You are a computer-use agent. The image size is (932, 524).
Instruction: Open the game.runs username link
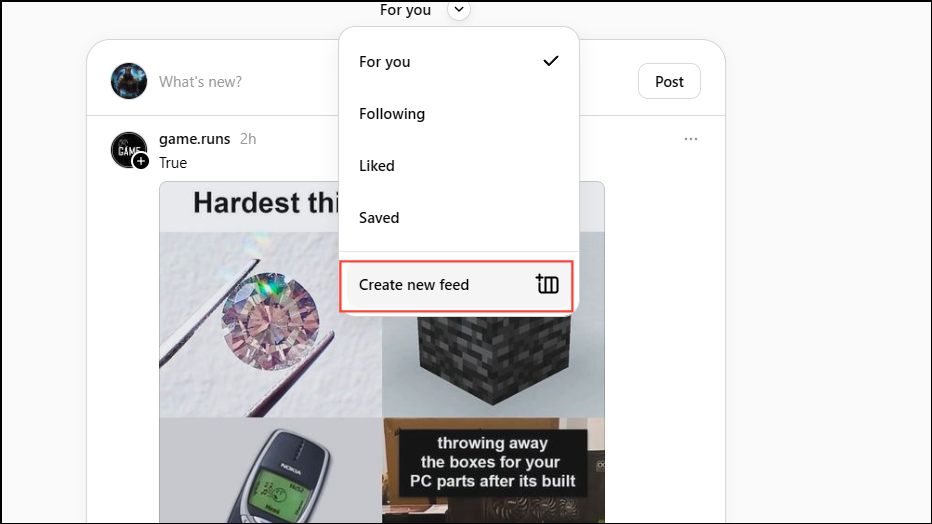194,139
